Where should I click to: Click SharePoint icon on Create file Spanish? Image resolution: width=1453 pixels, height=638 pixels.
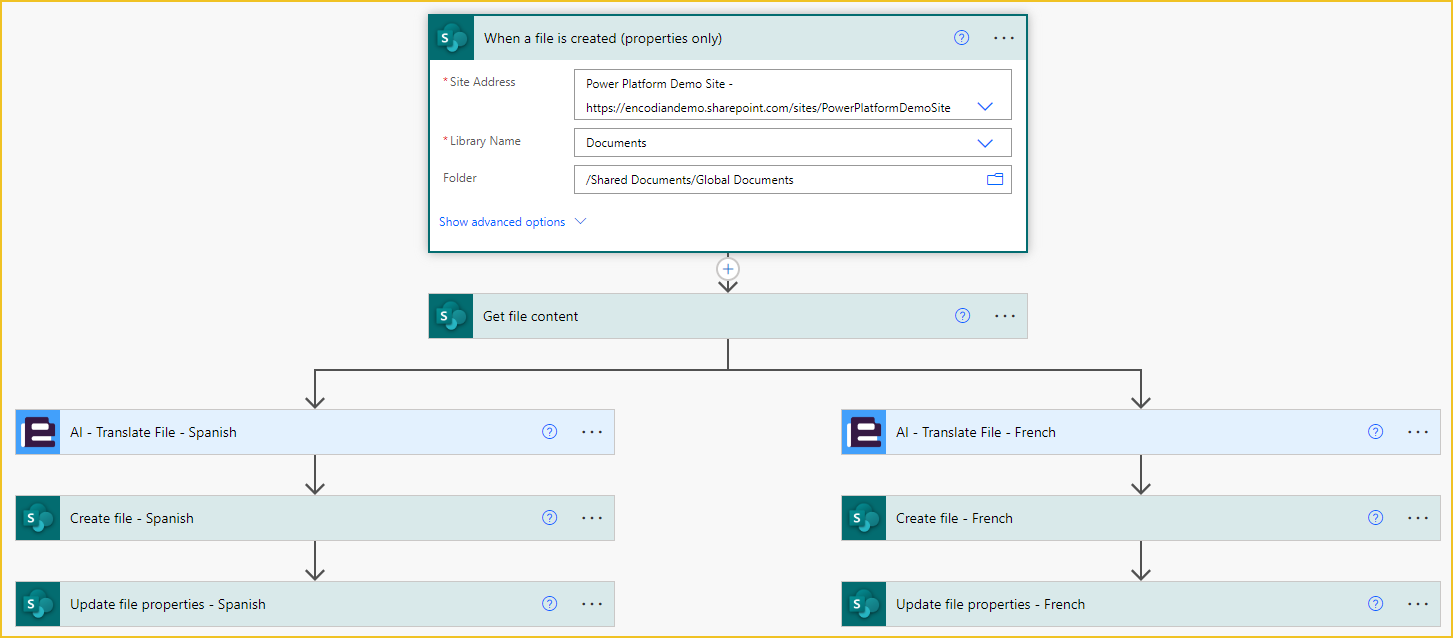[38, 518]
